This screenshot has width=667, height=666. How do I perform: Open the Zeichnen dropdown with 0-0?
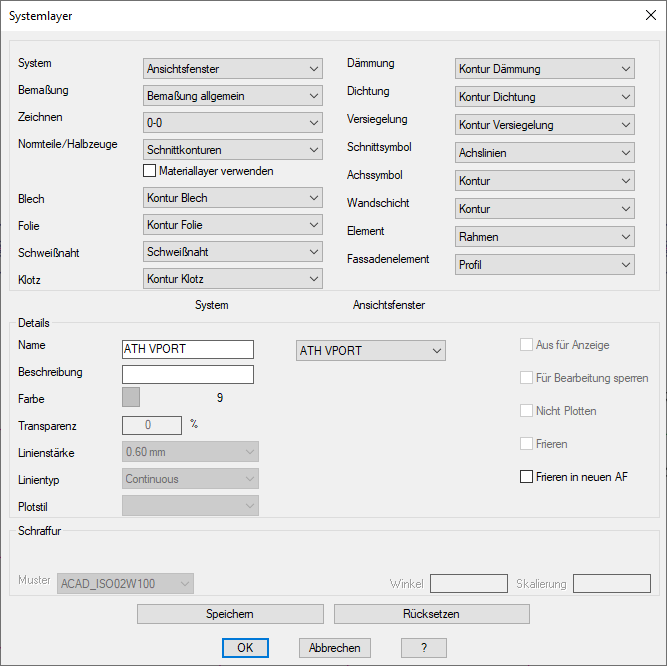(232, 123)
